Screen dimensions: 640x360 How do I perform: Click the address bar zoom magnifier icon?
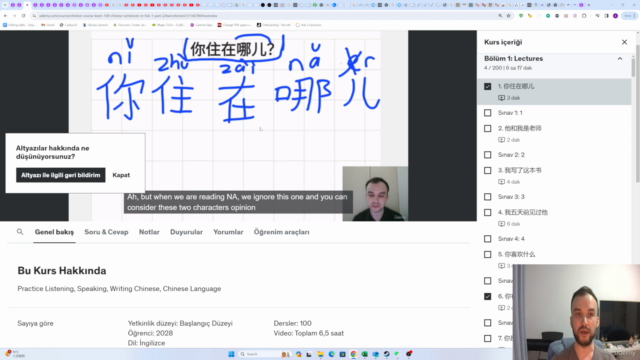click(500, 16)
